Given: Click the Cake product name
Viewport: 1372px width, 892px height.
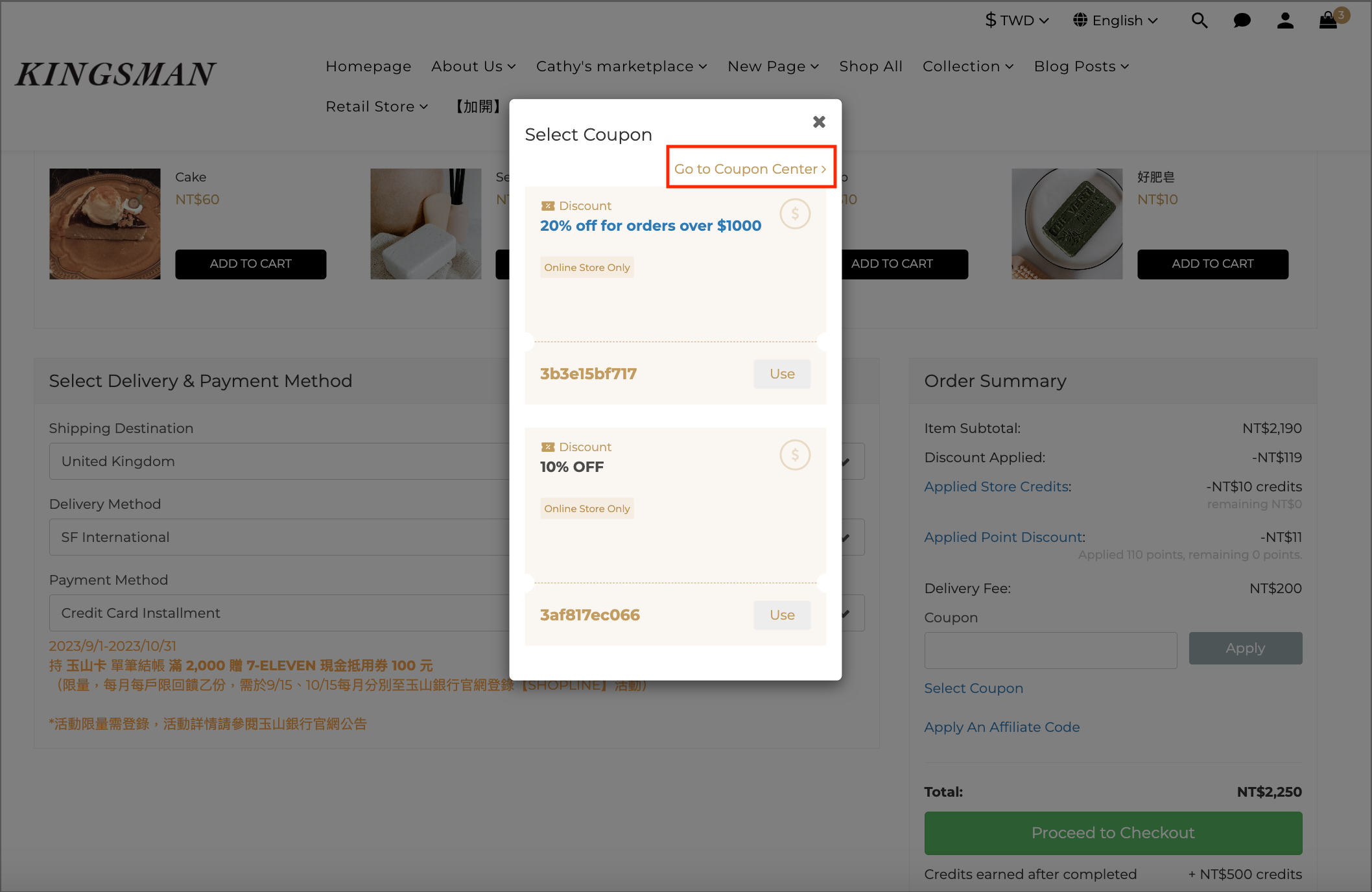Looking at the screenshot, I should [191, 177].
